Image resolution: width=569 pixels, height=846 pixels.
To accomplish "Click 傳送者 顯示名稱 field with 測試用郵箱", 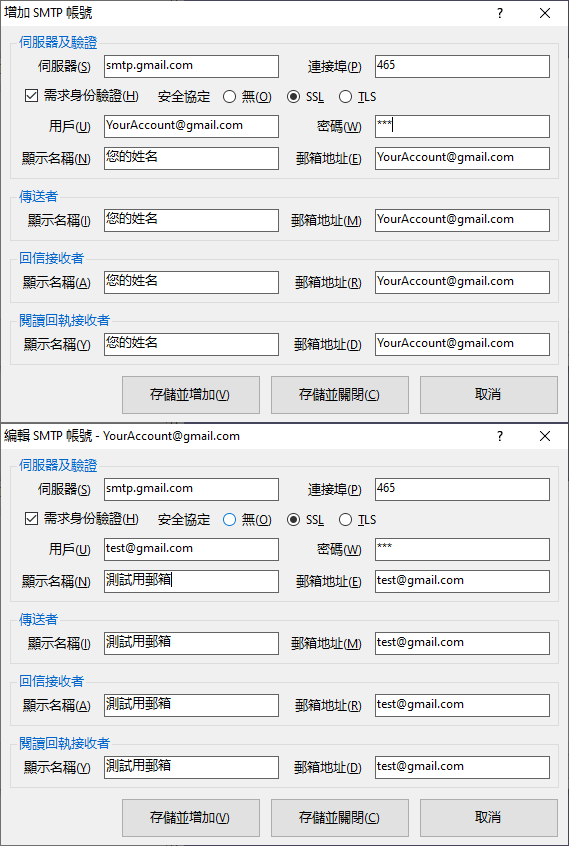I will (191, 643).
